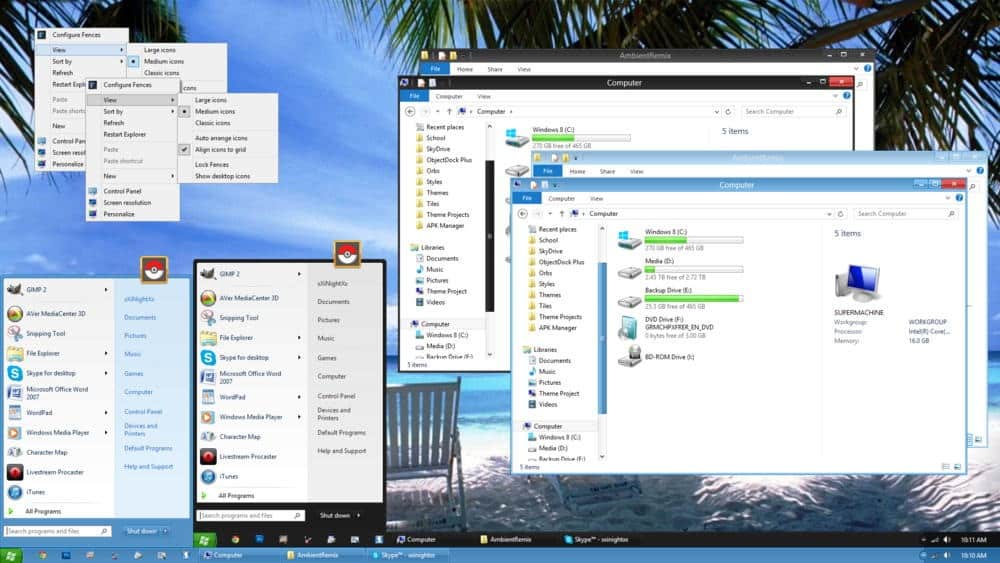Click Help and Support in light blue Start menu

pyautogui.click(x=148, y=467)
